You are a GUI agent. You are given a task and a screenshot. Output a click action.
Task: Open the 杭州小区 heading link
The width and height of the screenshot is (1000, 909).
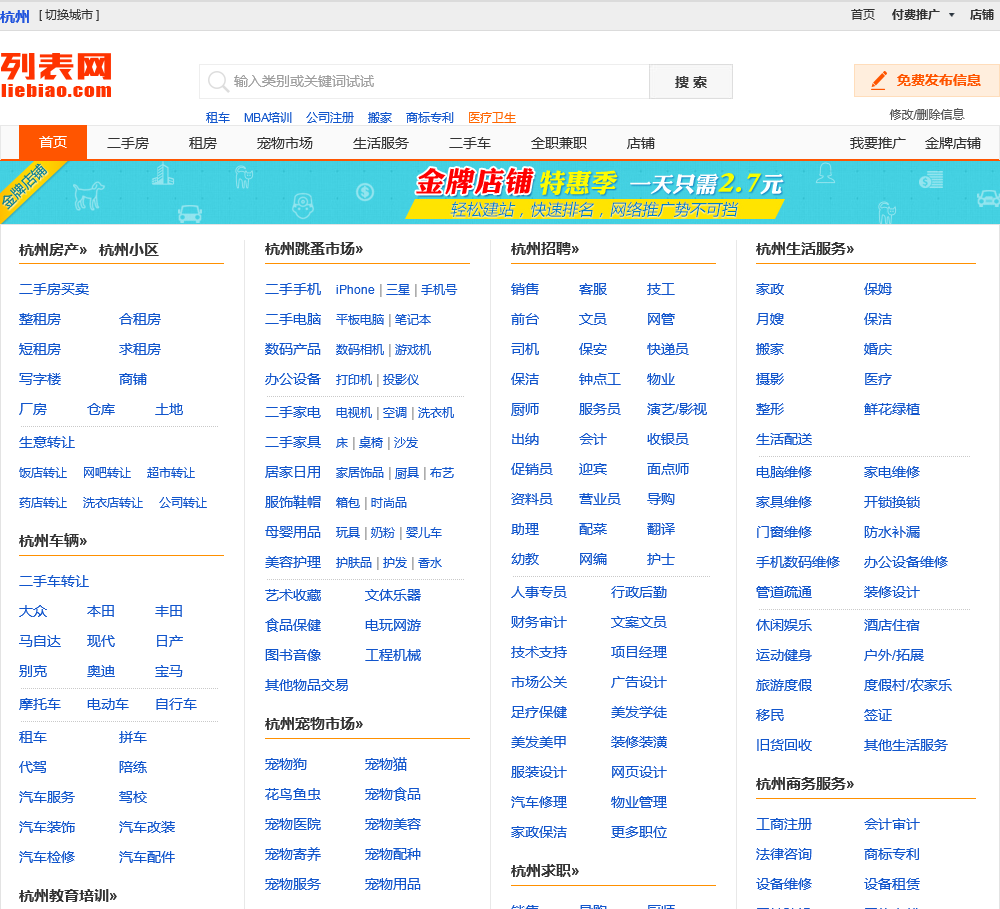click(129, 249)
